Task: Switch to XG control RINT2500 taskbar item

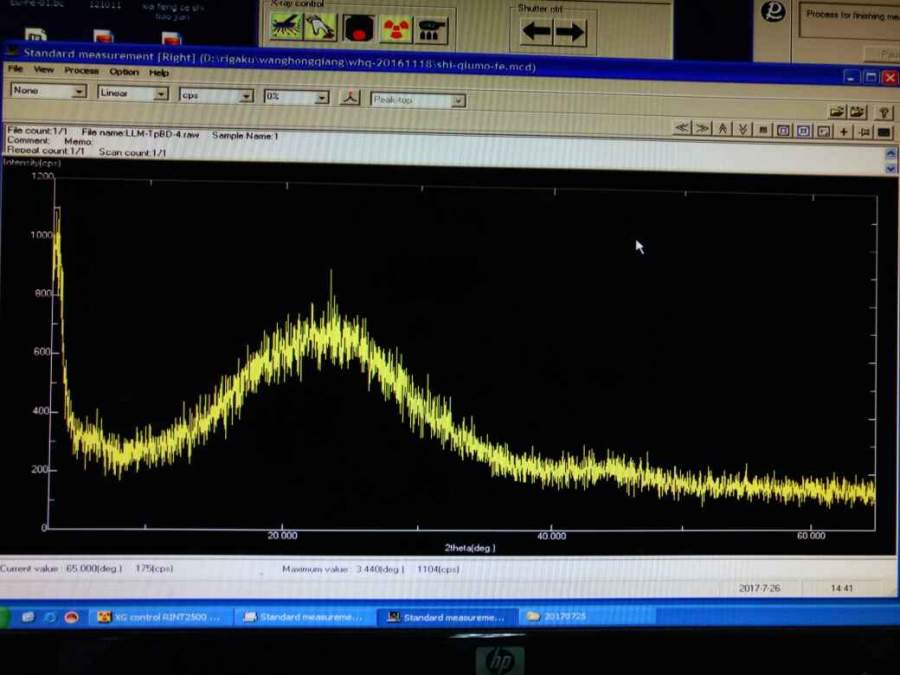Action: tap(160, 617)
